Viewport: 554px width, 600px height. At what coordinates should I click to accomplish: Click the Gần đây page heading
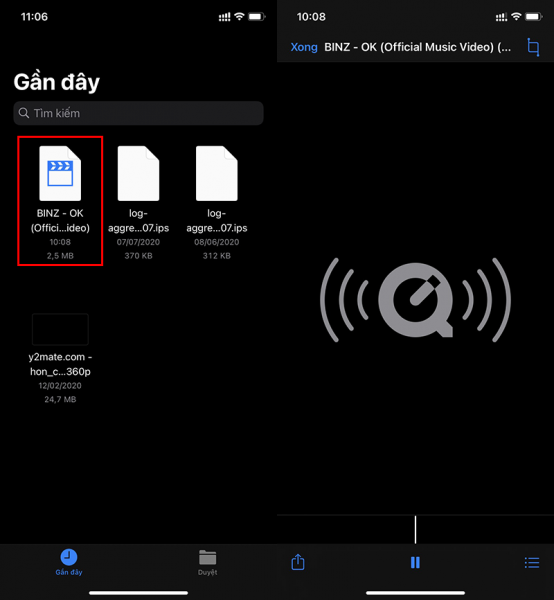coord(57,82)
